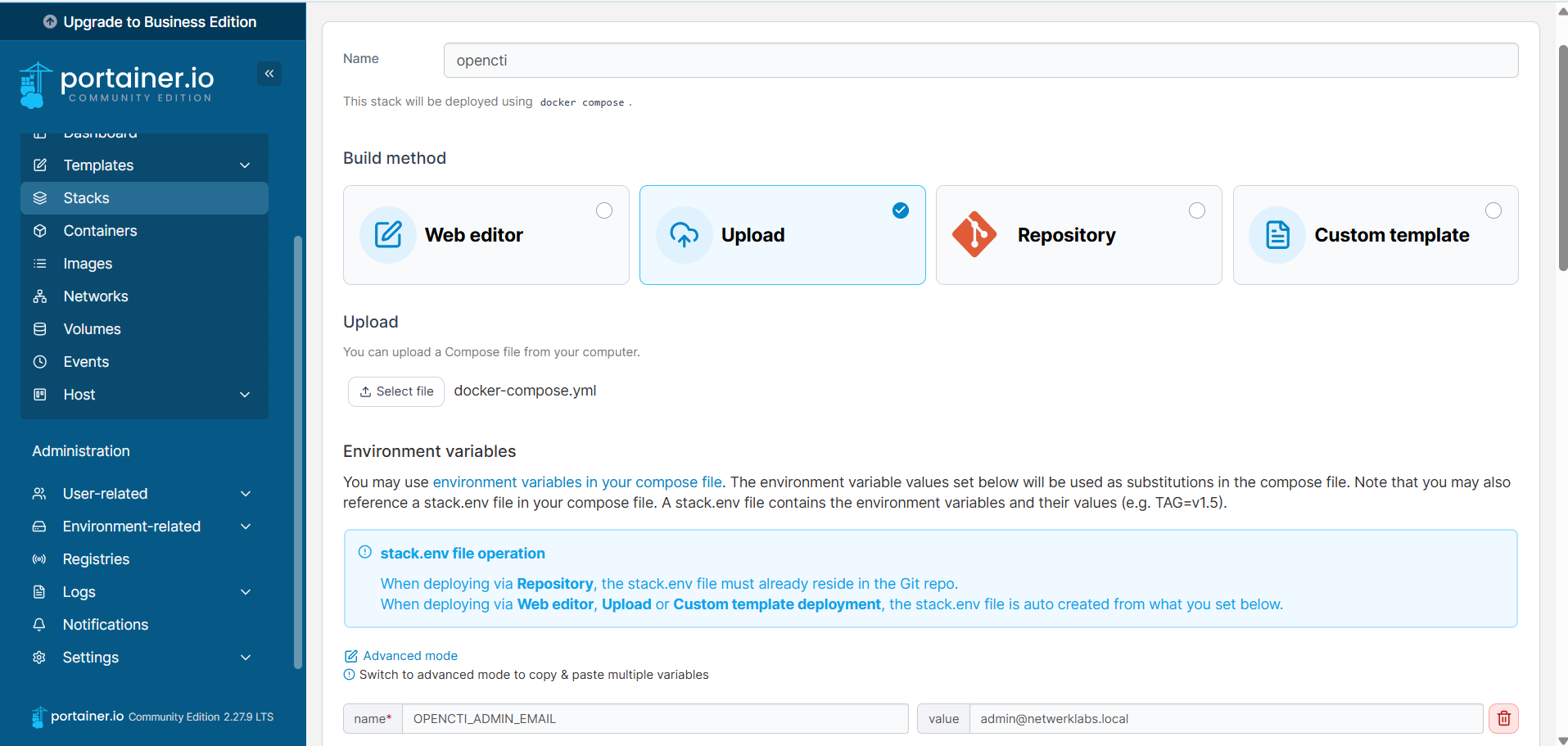The height and width of the screenshot is (746, 1568).
Task: Open Volumes in the sidebar
Action: point(144,329)
